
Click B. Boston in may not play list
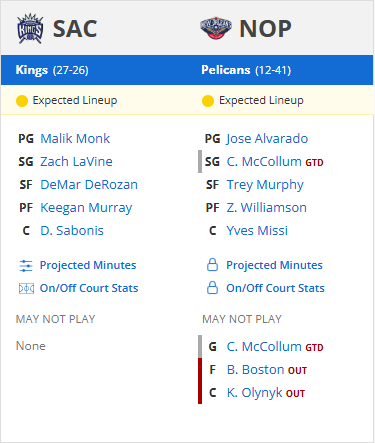point(255,370)
